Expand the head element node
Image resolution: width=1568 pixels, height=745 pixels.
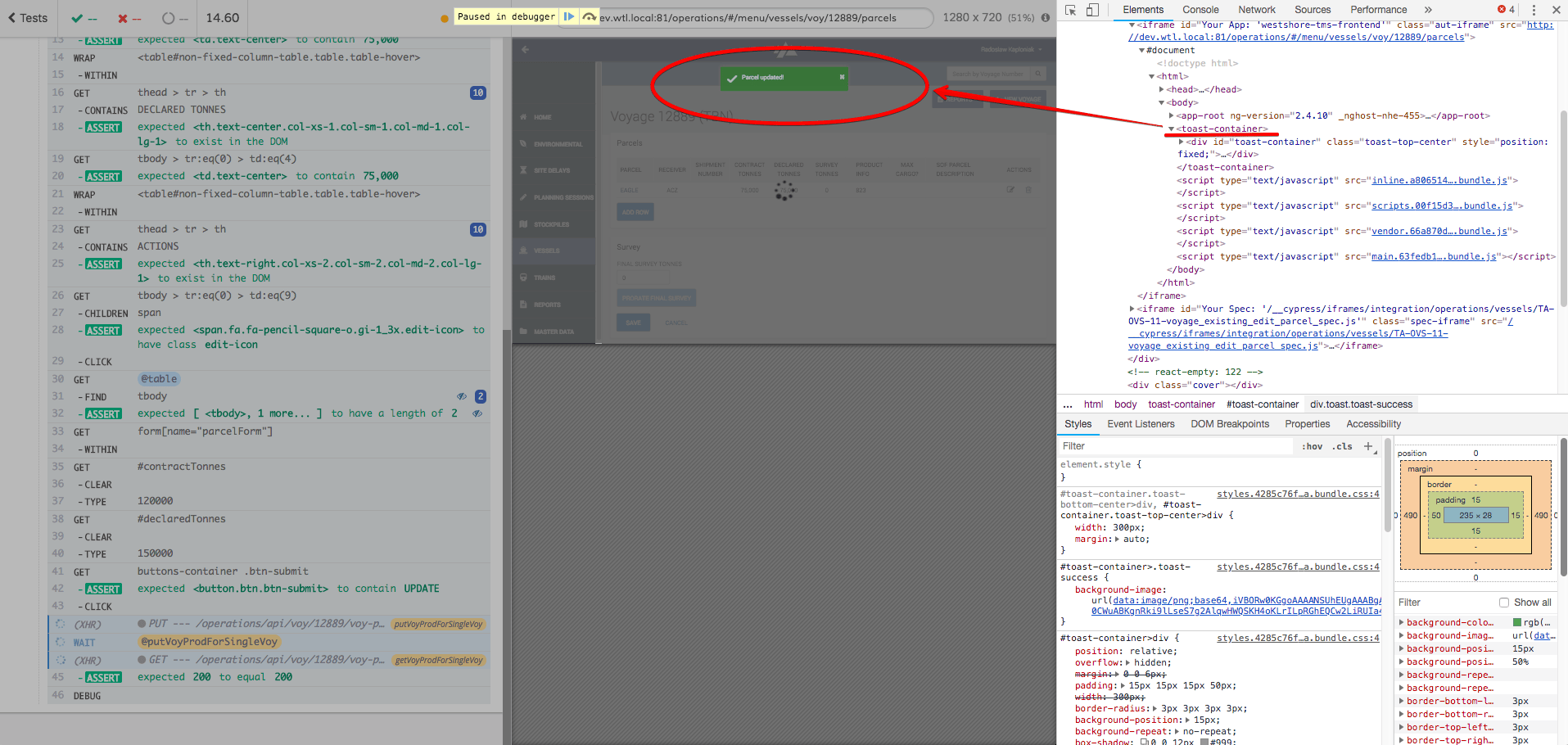(x=1162, y=89)
